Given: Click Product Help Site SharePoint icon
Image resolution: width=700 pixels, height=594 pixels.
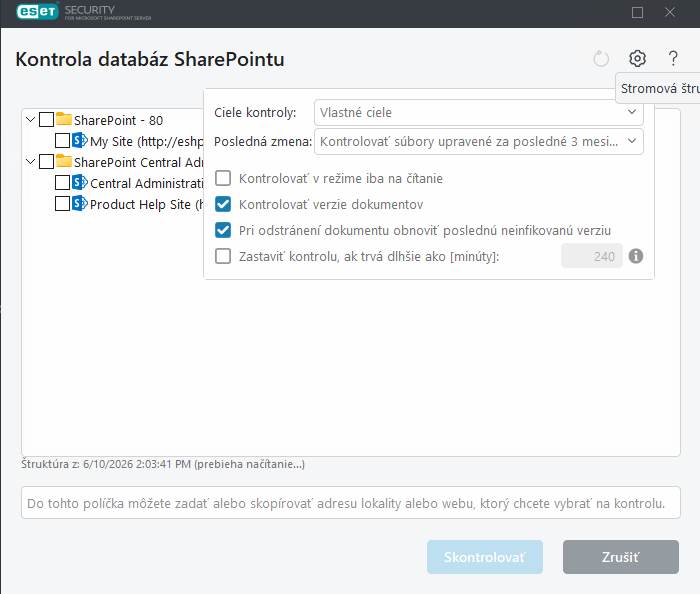Looking at the screenshot, I should 79,203.
